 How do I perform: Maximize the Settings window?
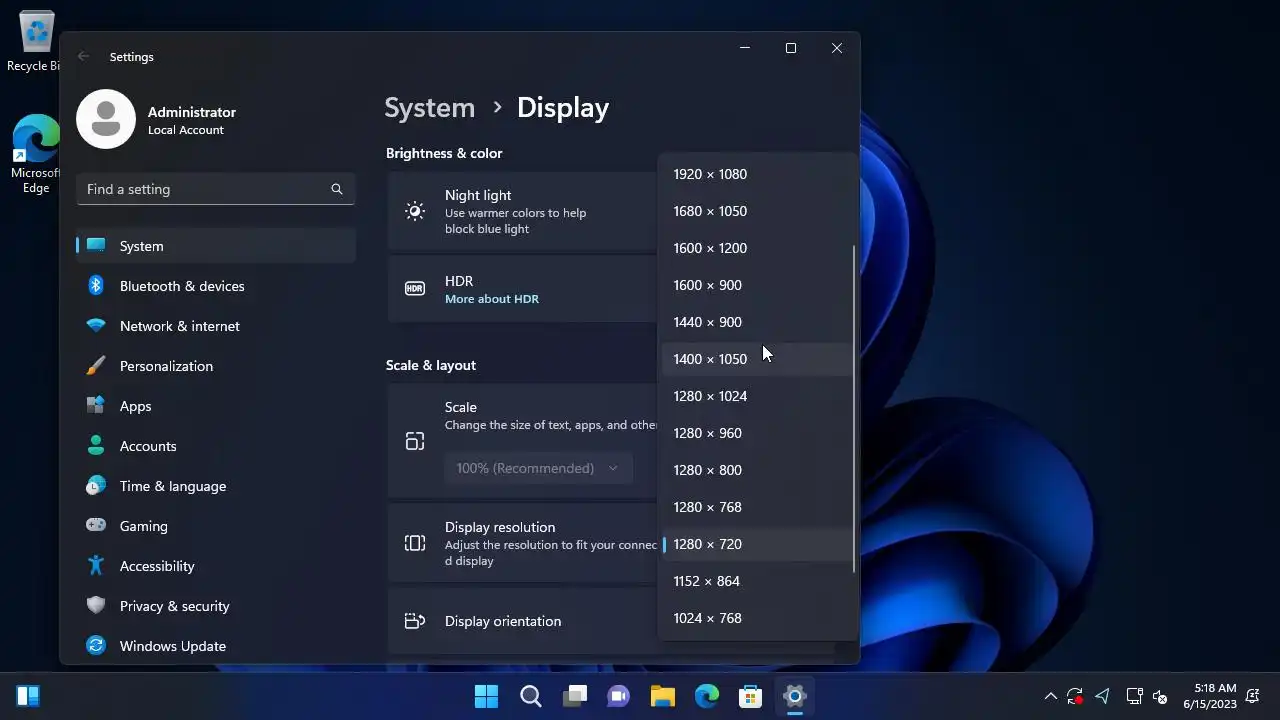[x=791, y=48]
